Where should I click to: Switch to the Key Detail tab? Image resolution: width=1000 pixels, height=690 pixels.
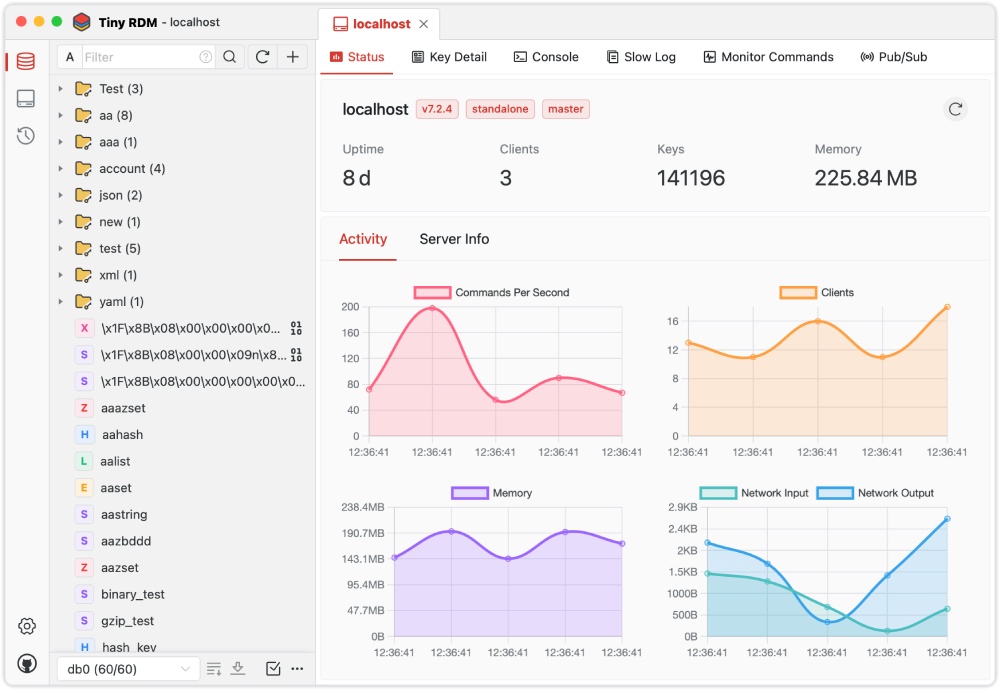pyautogui.click(x=449, y=57)
